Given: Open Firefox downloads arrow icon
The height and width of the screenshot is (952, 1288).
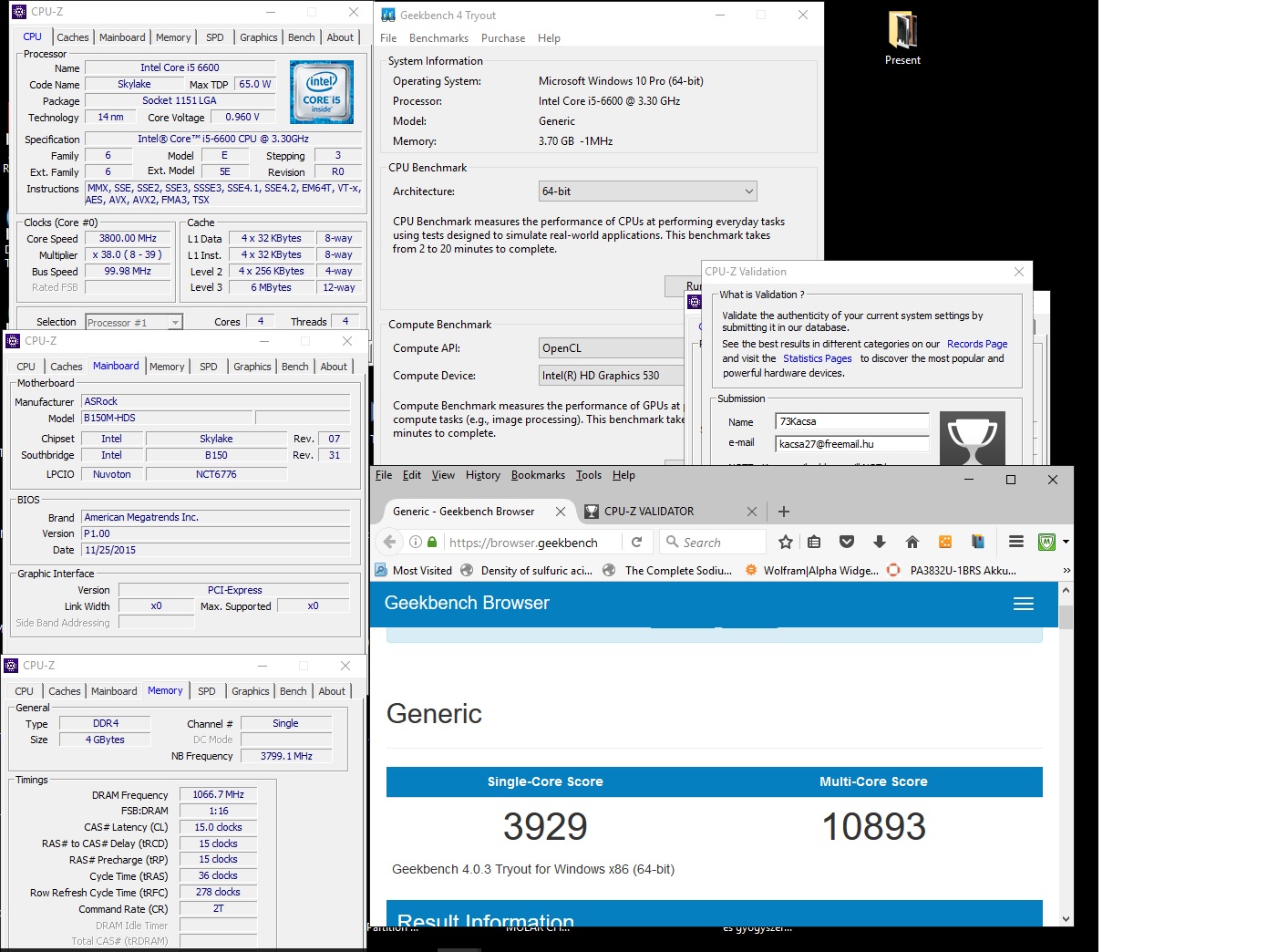Looking at the screenshot, I should [x=880, y=542].
